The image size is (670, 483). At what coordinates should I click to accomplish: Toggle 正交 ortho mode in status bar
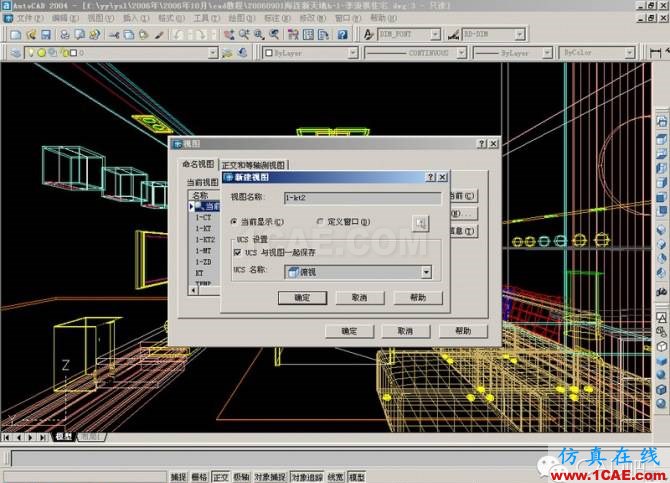[x=220, y=477]
